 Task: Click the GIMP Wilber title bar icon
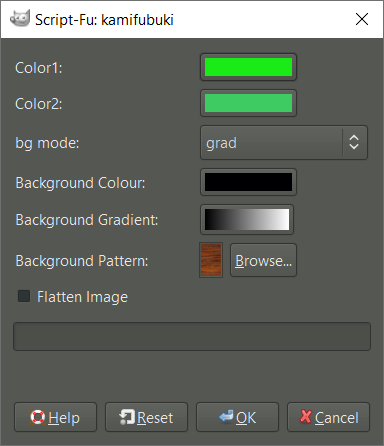(x=20, y=19)
